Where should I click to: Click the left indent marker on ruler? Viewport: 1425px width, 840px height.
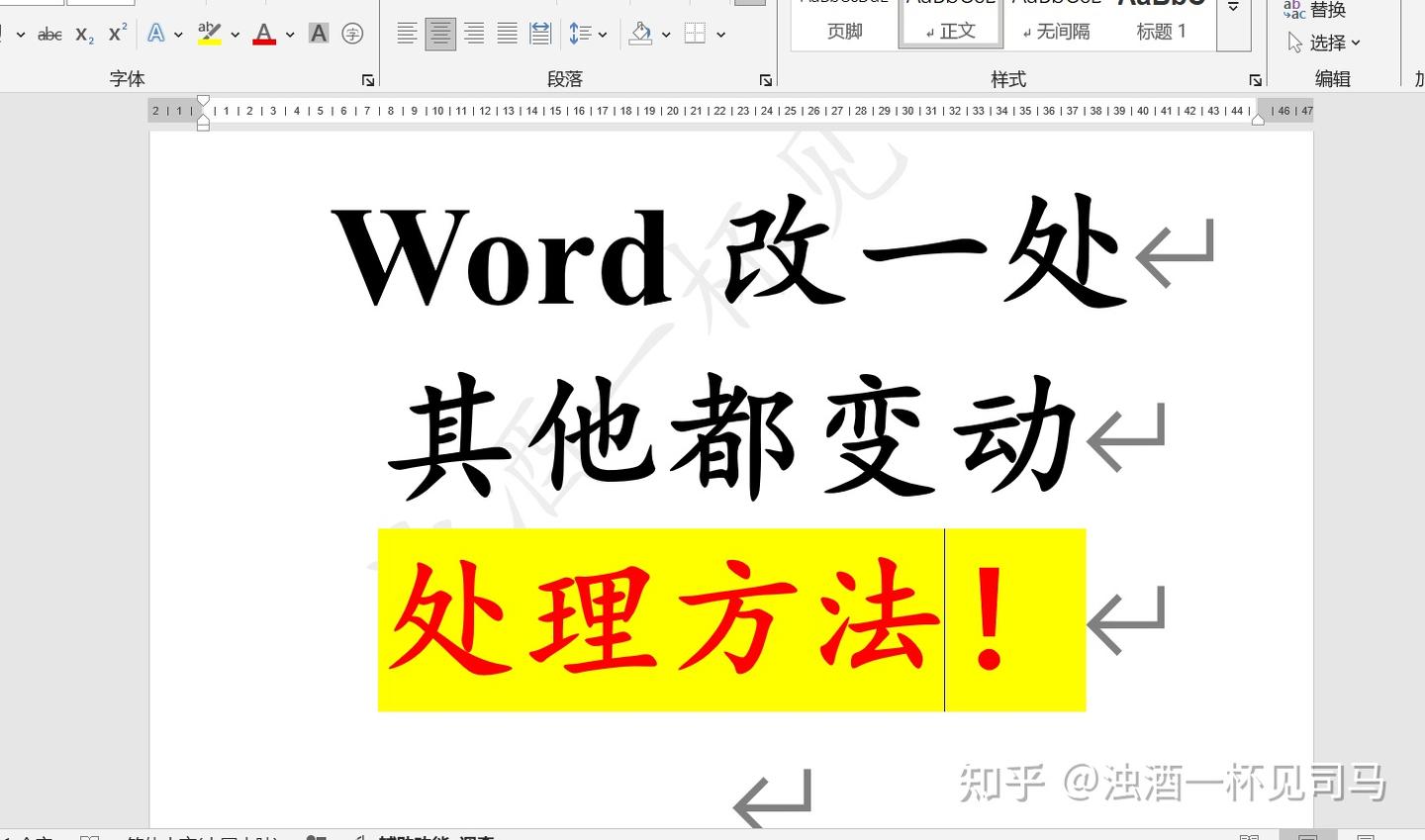tap(203, 126)
